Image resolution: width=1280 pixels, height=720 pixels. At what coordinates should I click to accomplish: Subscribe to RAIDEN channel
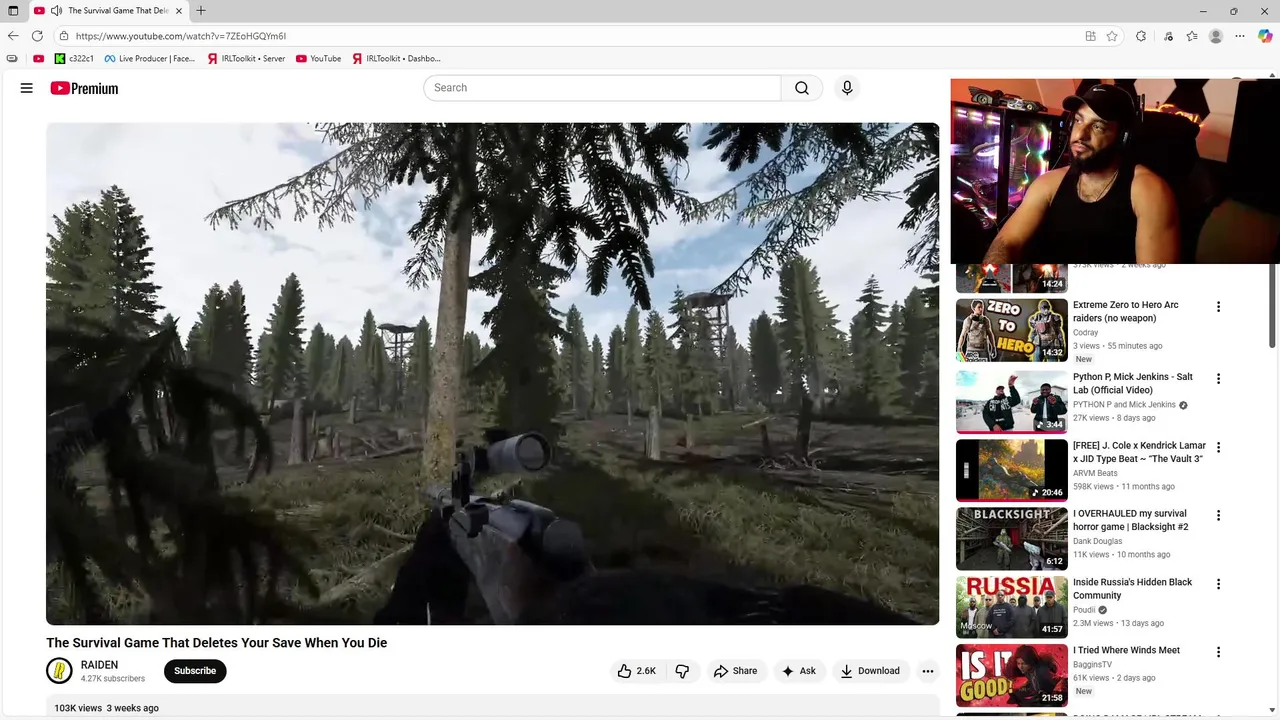pyautogui.click(x=195, y=671)
